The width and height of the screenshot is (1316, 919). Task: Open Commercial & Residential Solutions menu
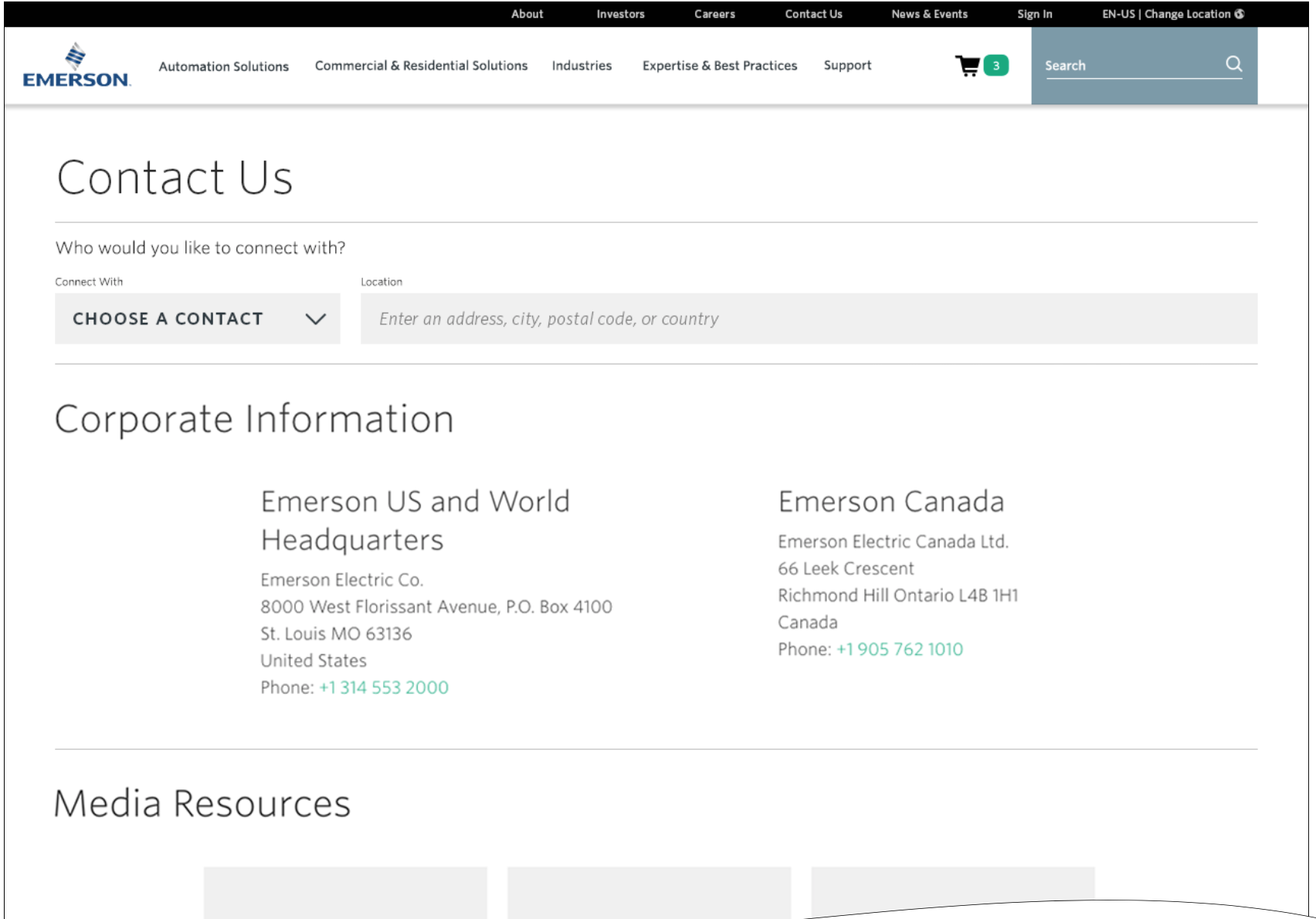coord(421,66)
